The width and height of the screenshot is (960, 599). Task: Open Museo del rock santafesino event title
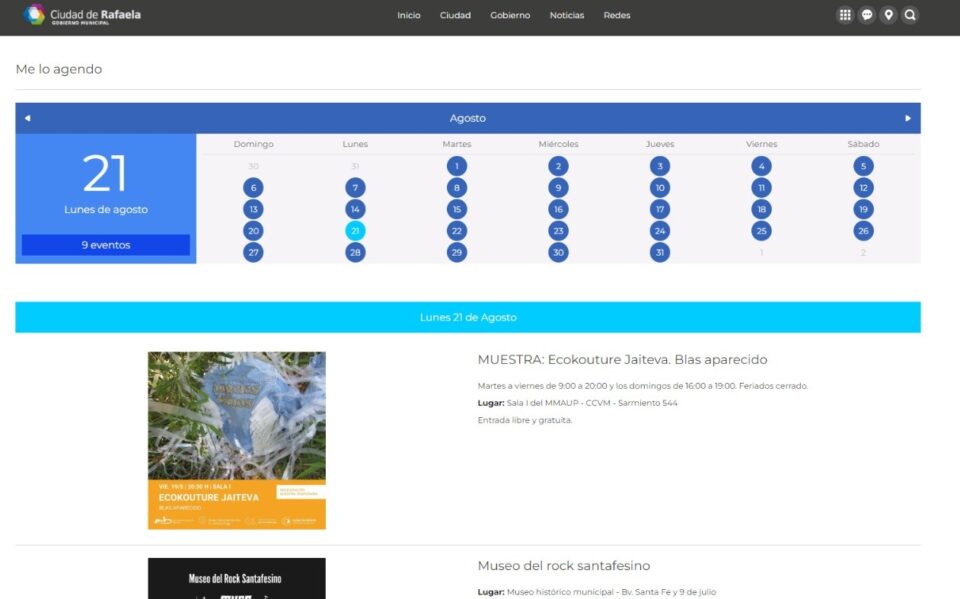coord(564,566)
